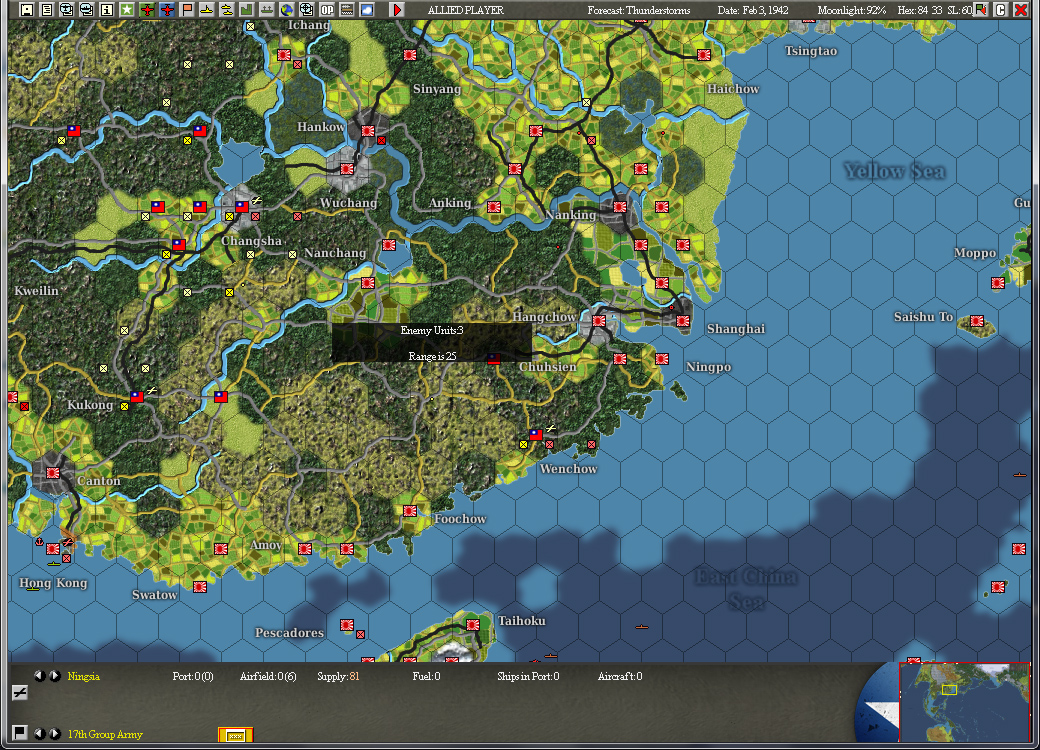Open the information 'i' toolbar icon
This screenshot has height=750, width=1040.
107,9
